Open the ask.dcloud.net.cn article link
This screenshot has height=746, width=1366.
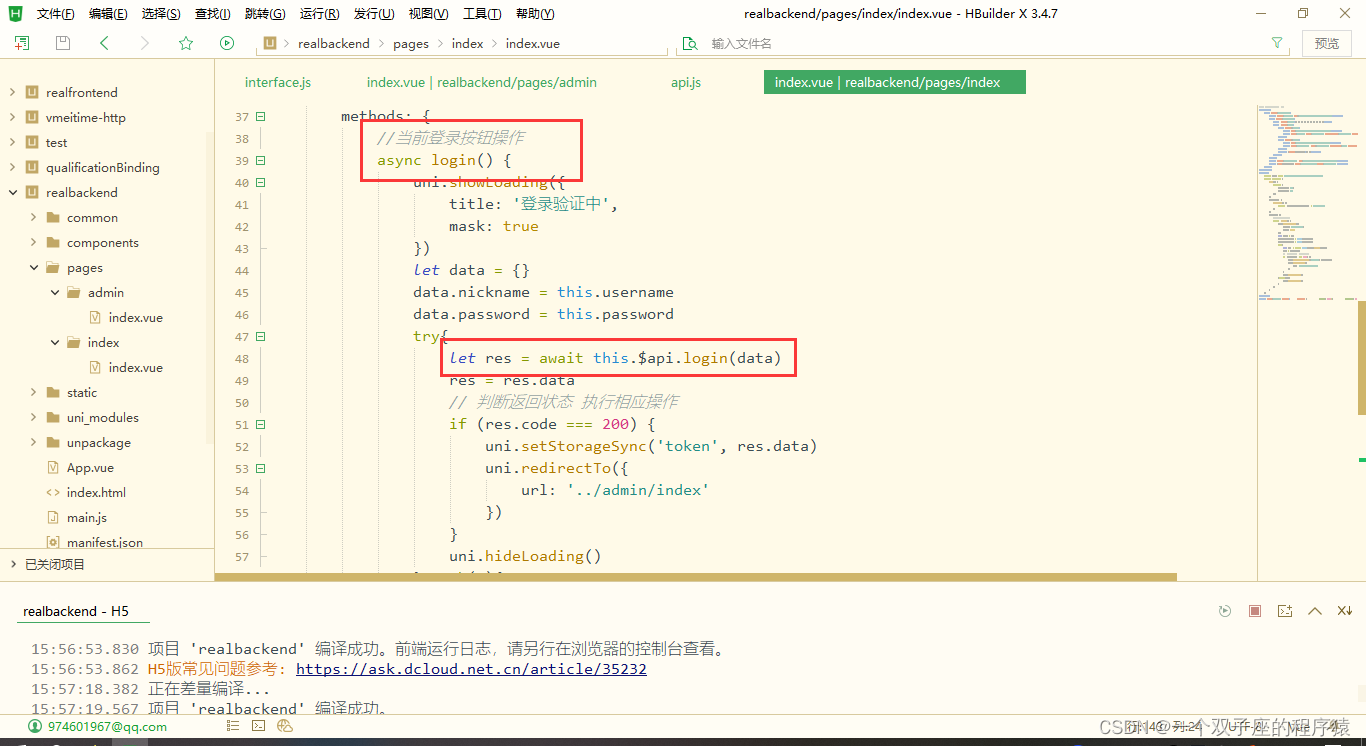(471, 669)
